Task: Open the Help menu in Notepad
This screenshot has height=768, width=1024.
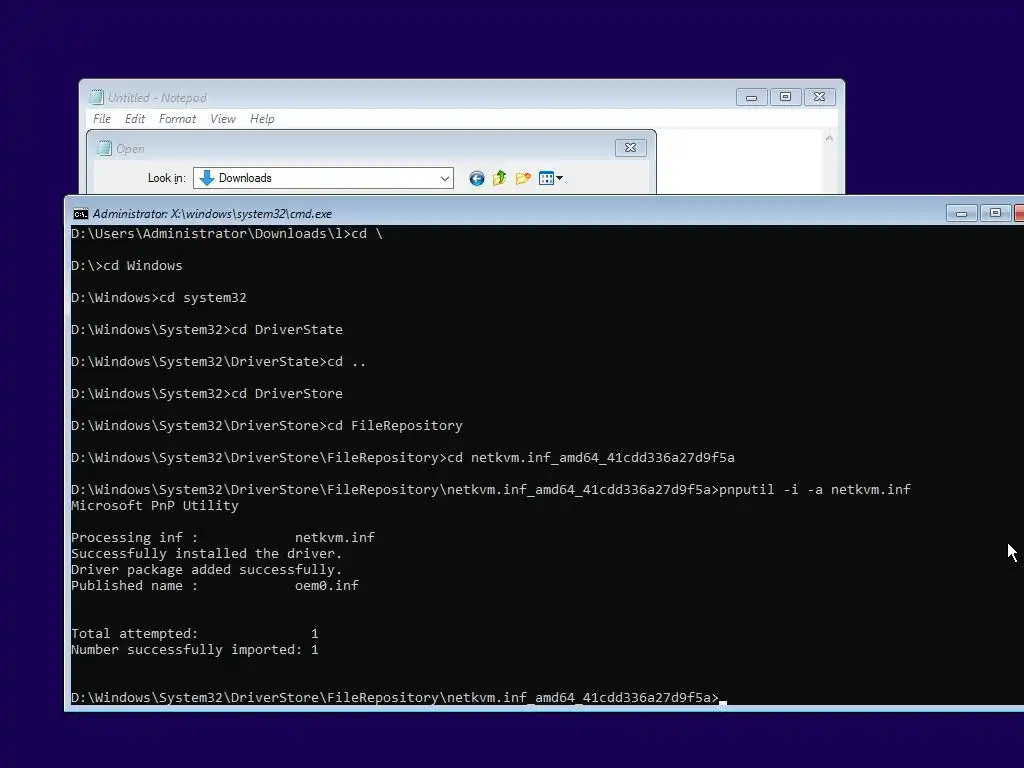Action: point(262,119)
